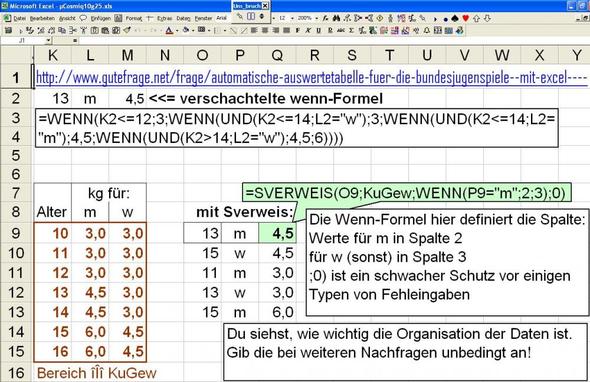This screenshot has width=590, height=382.
Task: Select cell K2 containing 13
Action: [53, 99]
